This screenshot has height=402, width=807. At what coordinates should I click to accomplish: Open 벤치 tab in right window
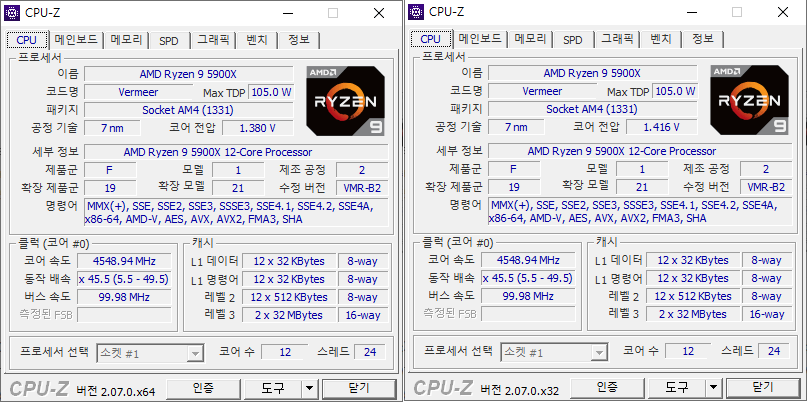coord(661,40)
